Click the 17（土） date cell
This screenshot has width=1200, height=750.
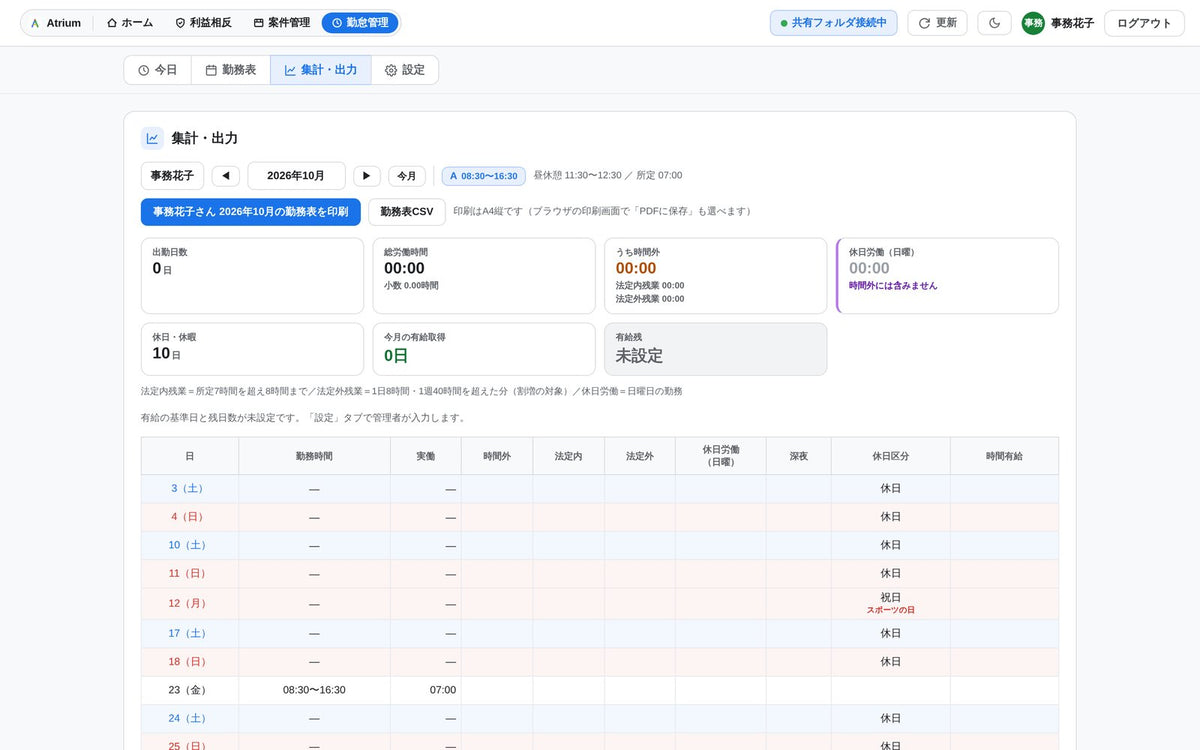pyautogui.click(x=190, y=633)
